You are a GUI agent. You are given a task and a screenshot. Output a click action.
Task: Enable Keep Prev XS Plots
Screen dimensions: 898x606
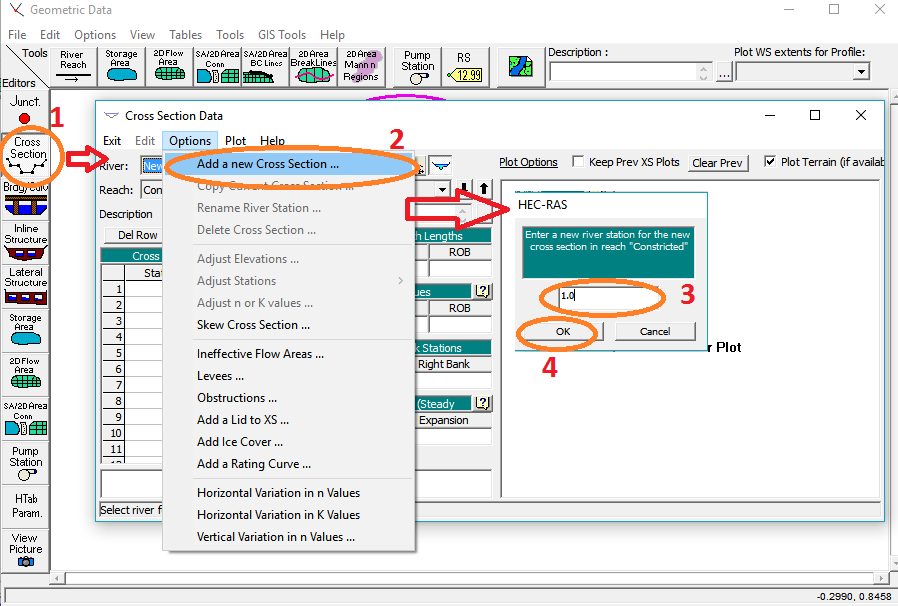[577, 161]
